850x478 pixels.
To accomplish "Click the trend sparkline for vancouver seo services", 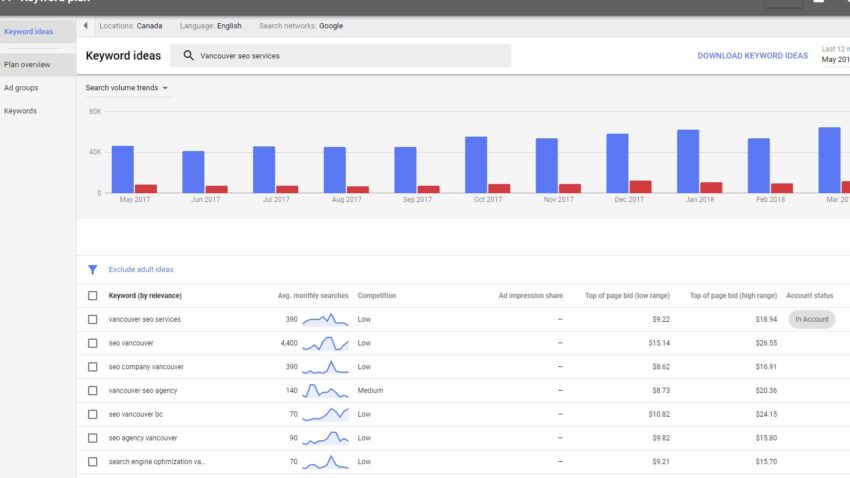I will tap(325, 319).
